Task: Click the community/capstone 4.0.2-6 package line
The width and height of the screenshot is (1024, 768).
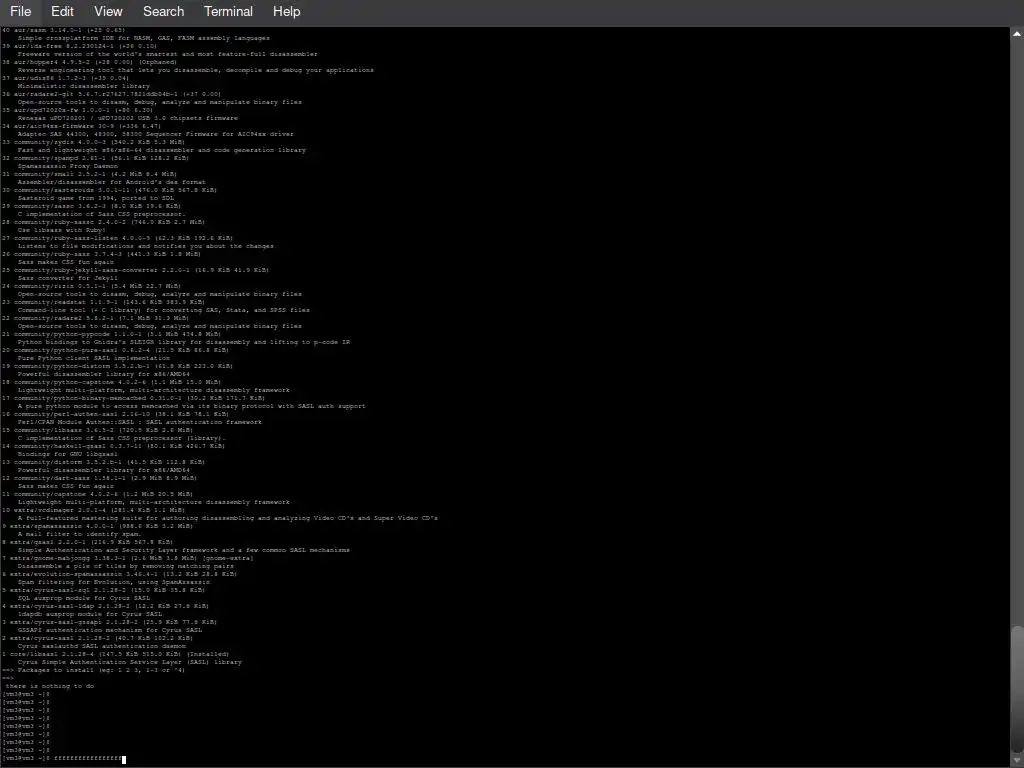Action: point(97,494)
